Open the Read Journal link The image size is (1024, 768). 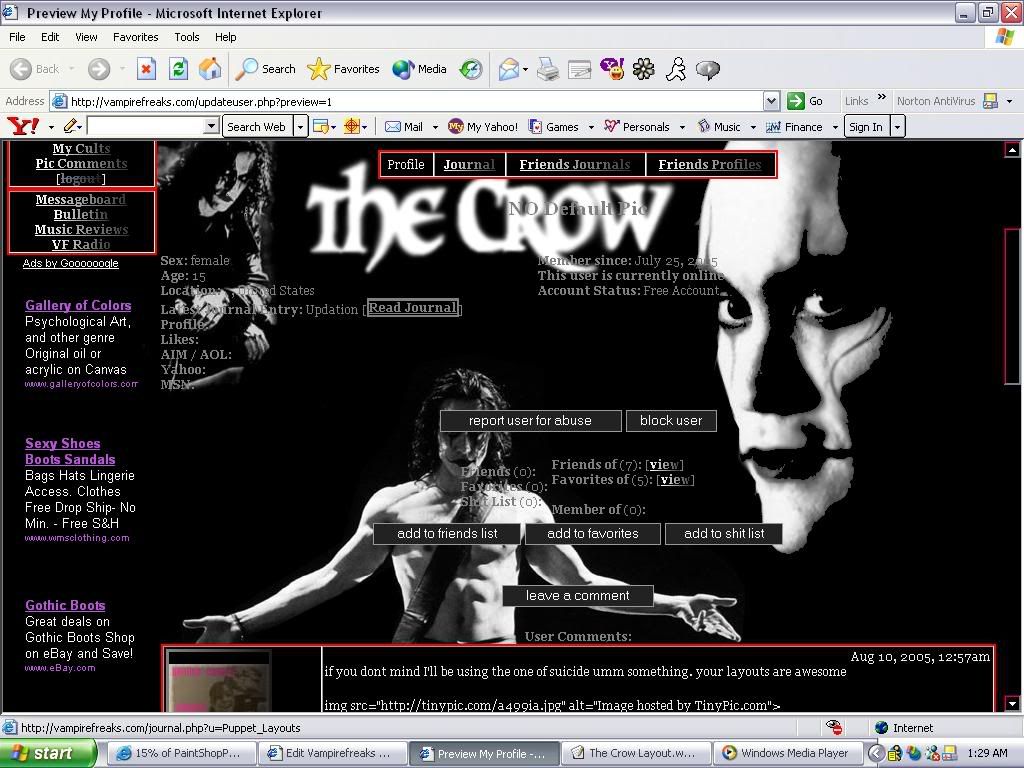pos(413,308)
